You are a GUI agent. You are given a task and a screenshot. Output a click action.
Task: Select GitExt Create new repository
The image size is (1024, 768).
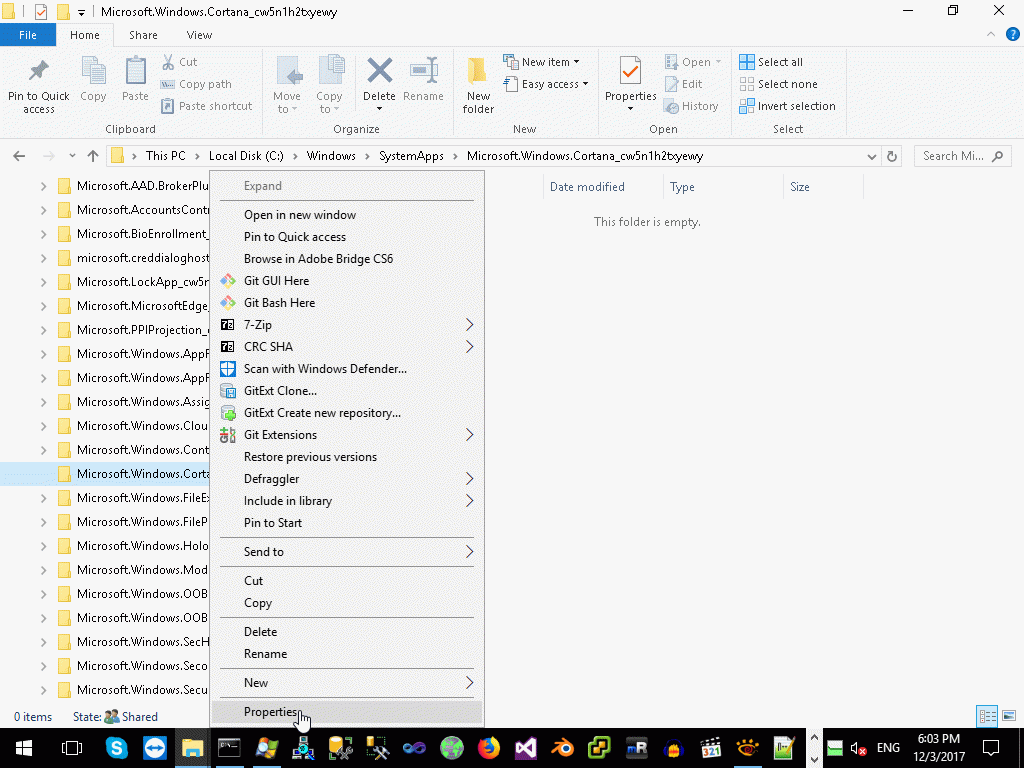click(x=347, y=413)
